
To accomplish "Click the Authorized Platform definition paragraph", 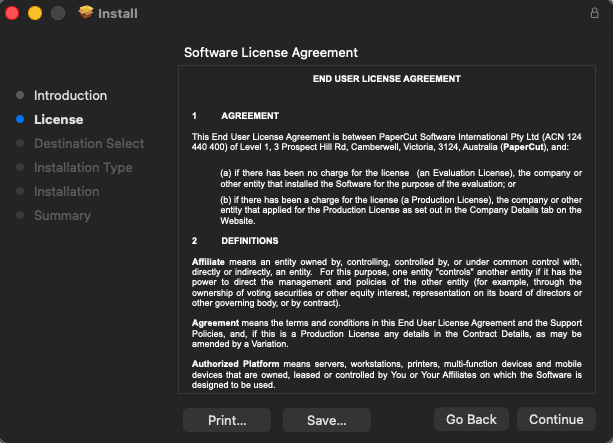I will [x=386, y=374].
